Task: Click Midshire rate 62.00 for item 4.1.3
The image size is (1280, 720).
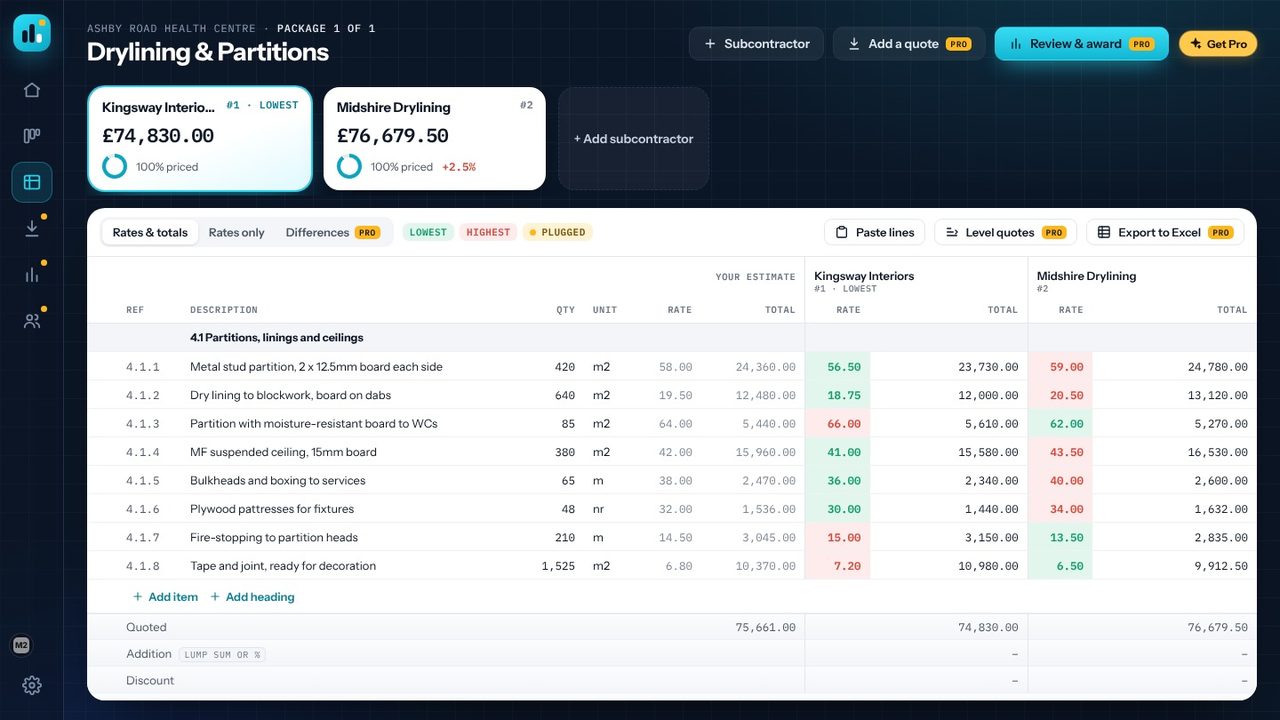Action: [1060, 424]
